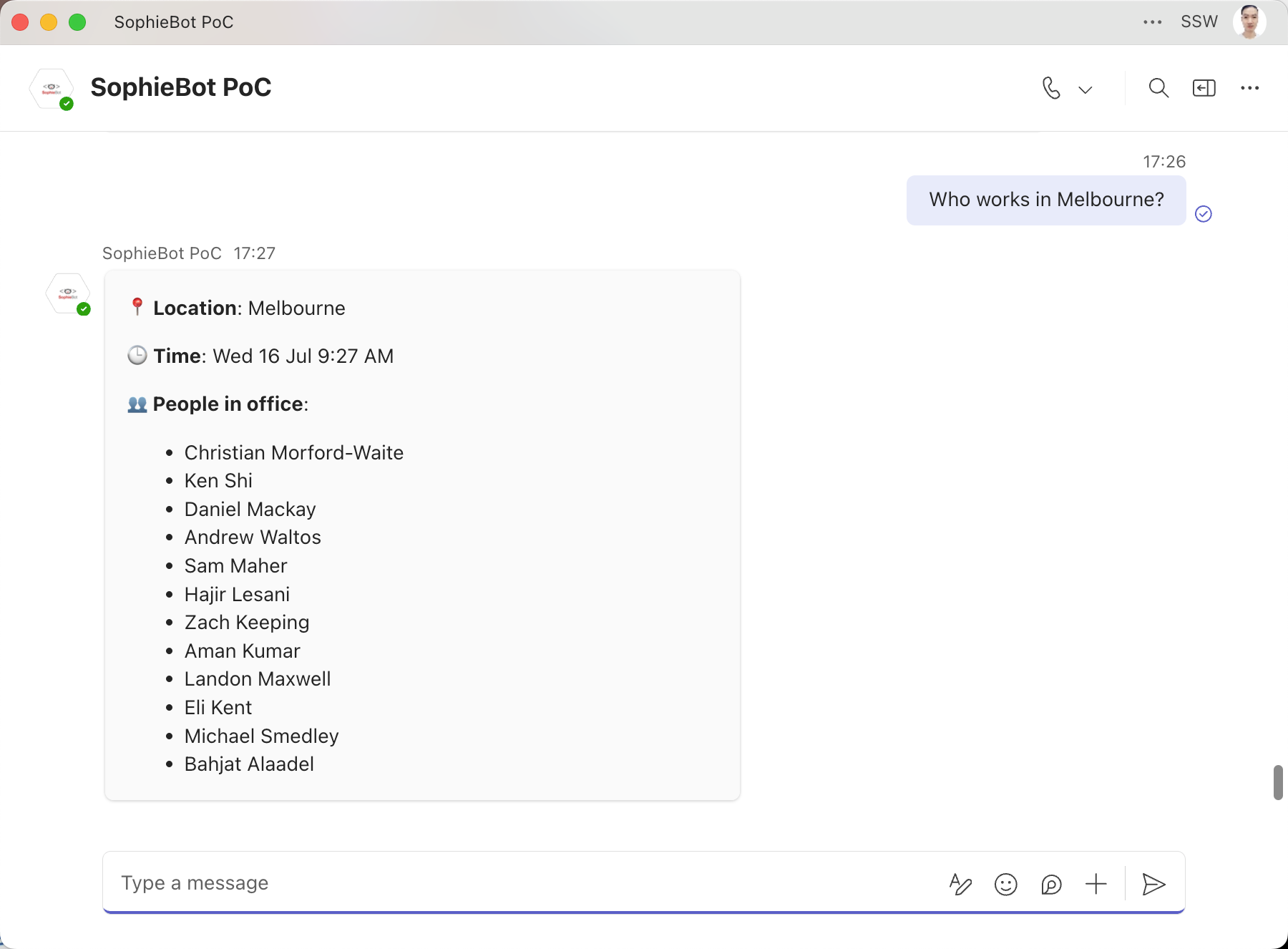The image size is (1288, 949).
Task: Send the message with arrow icon
Action: point(1153,885)
